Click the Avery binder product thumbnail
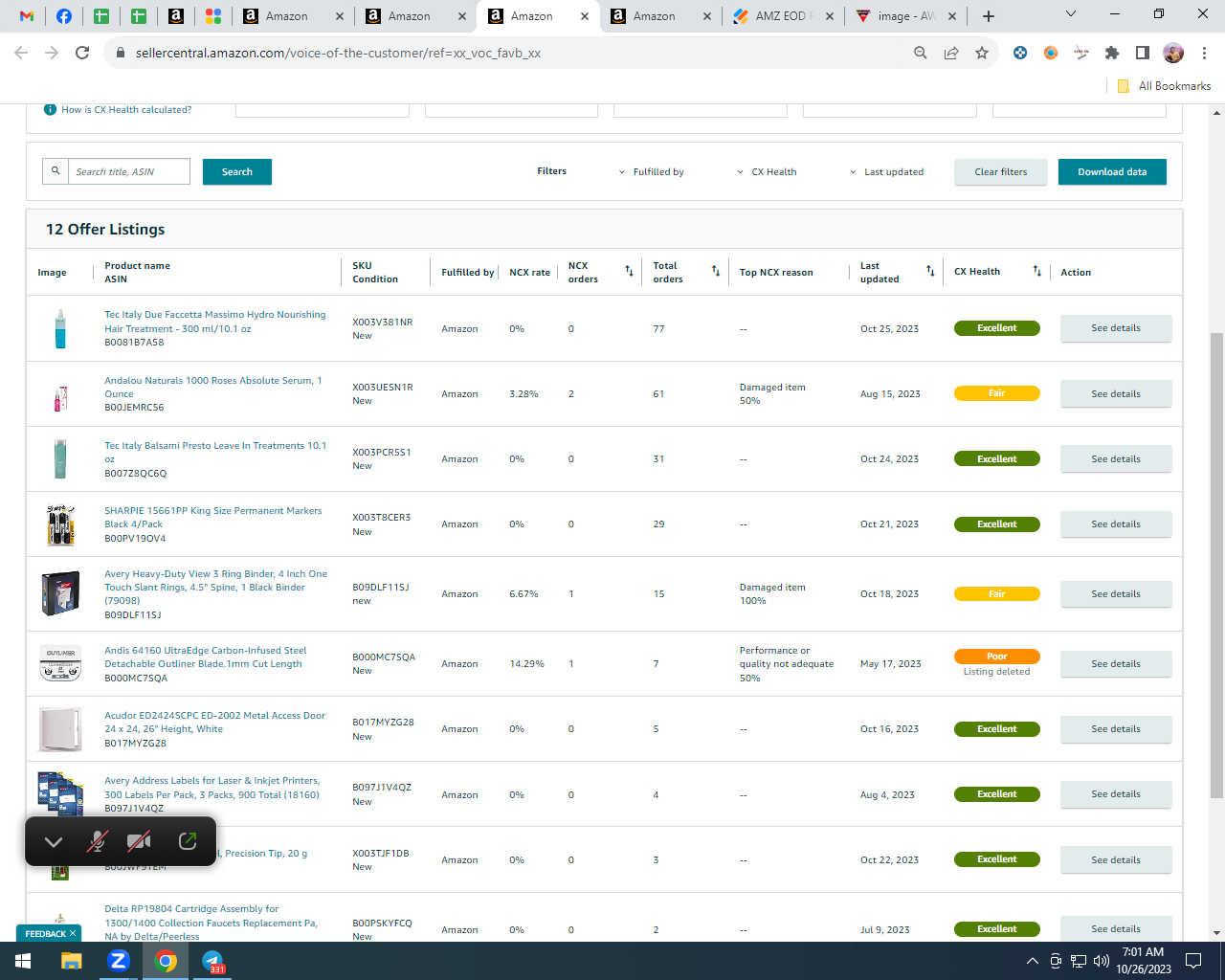1225x980 pixels. 60,594
